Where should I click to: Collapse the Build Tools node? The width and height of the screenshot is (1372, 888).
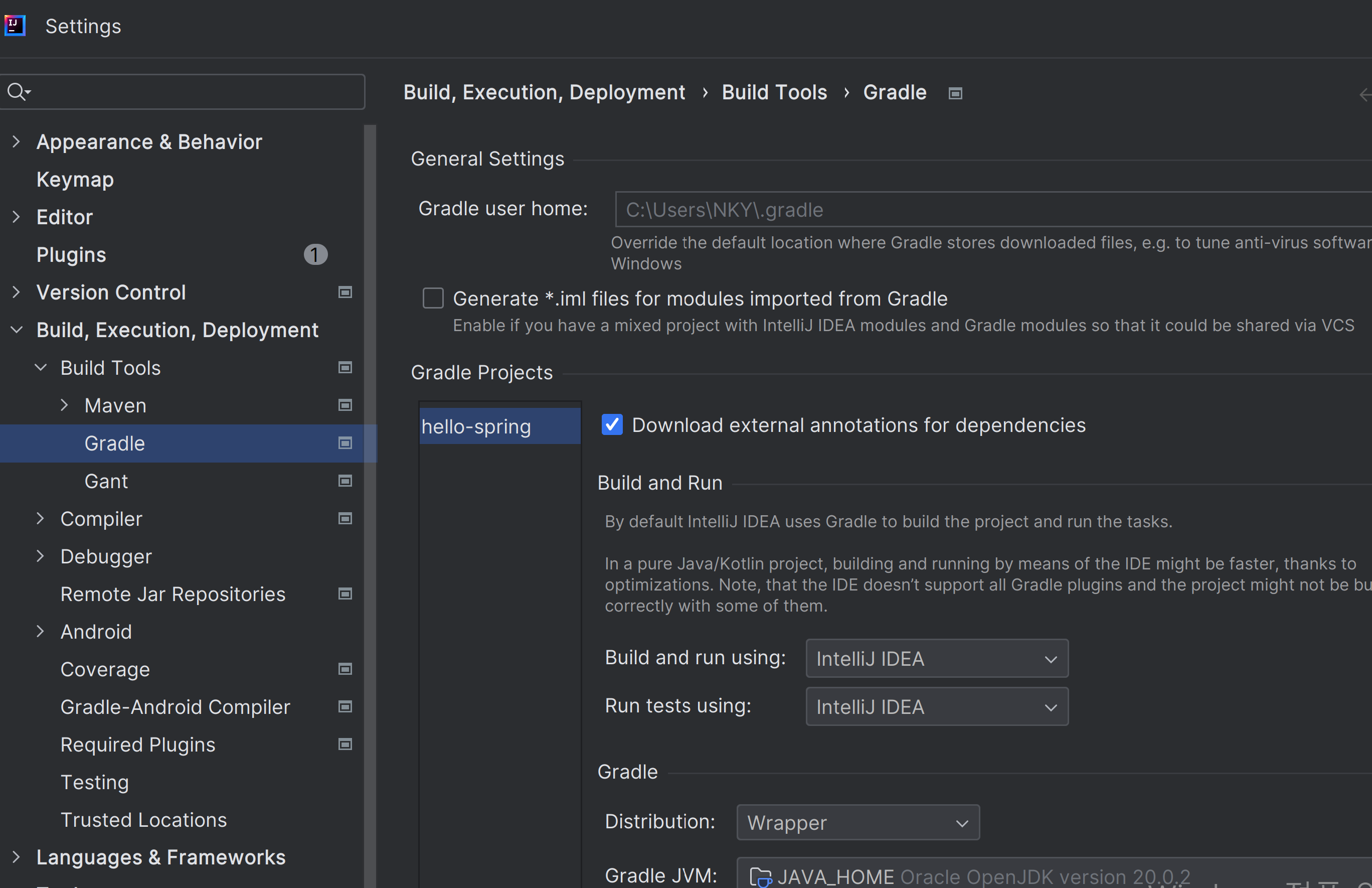(x=40, y=368)
